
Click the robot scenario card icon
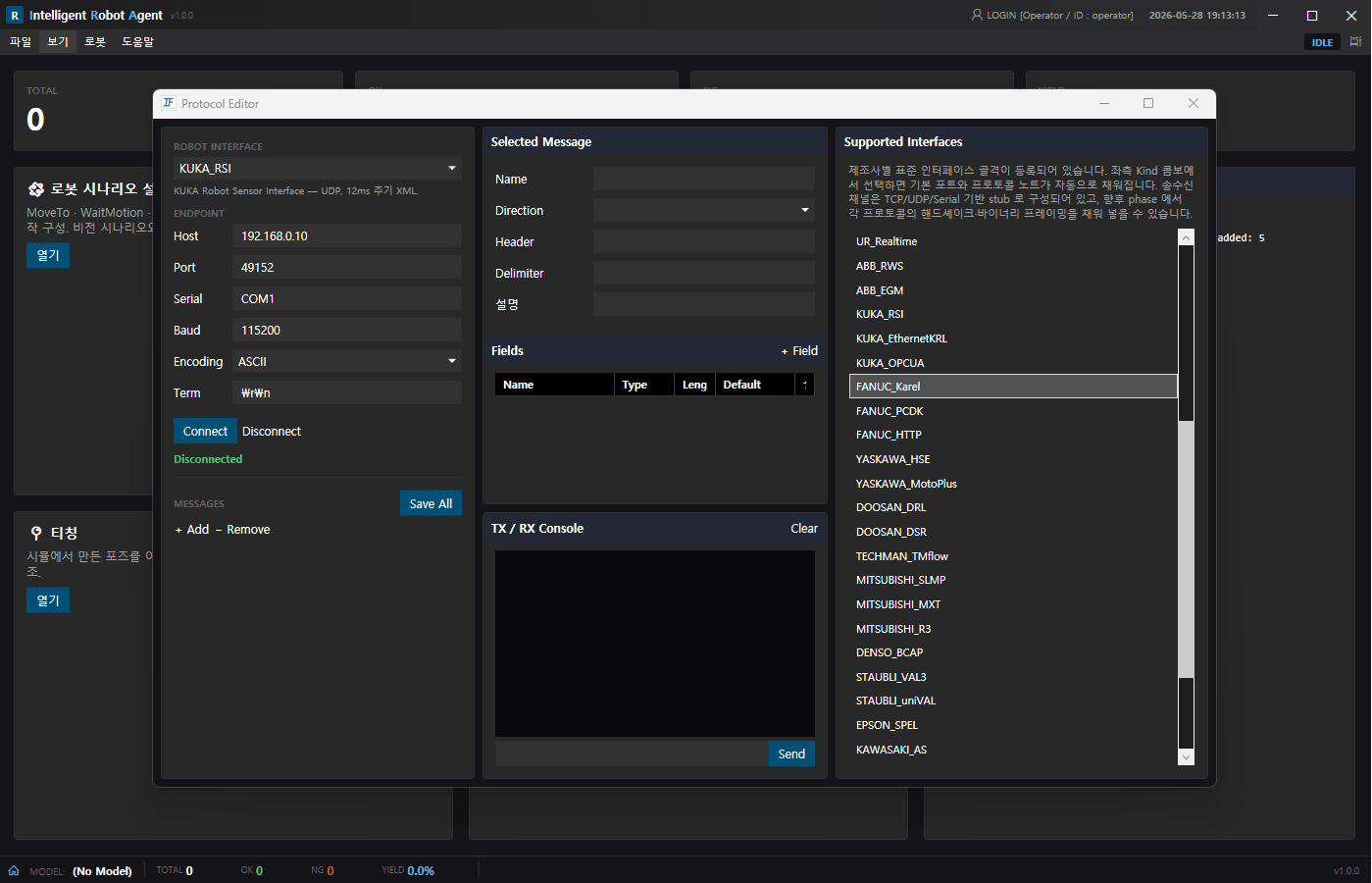pyautogui.click(x=36, y=189)
